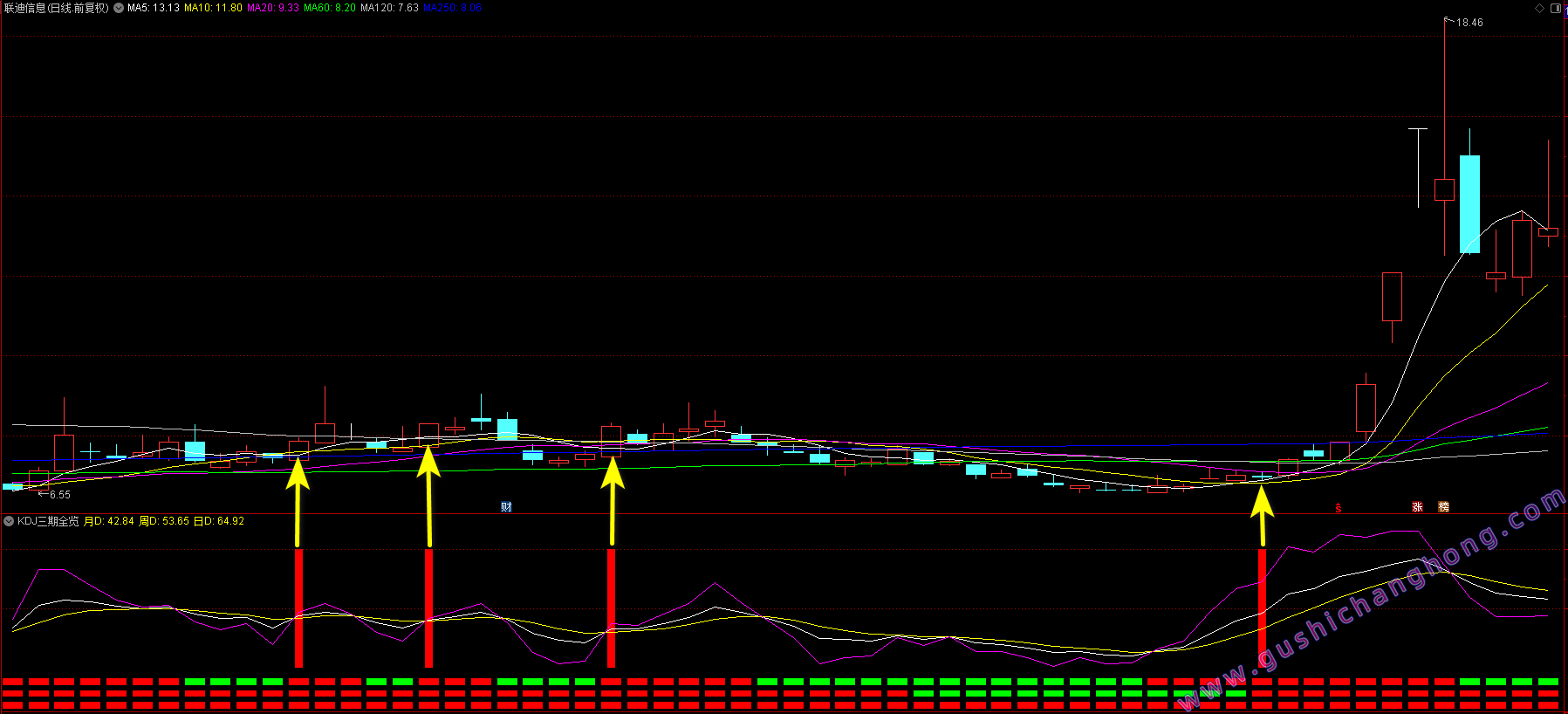Click the 涨 marker below the chart
This screenshot has height=714, width=1568.
[x=1417, y=507]
